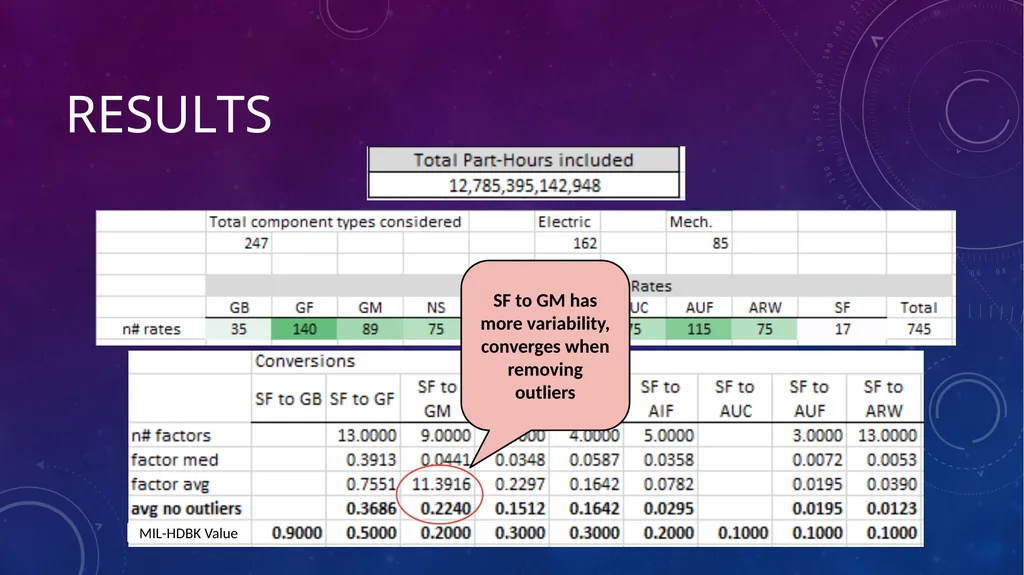
Task: Select the SF rate count 17
Action: coord(842,329)
